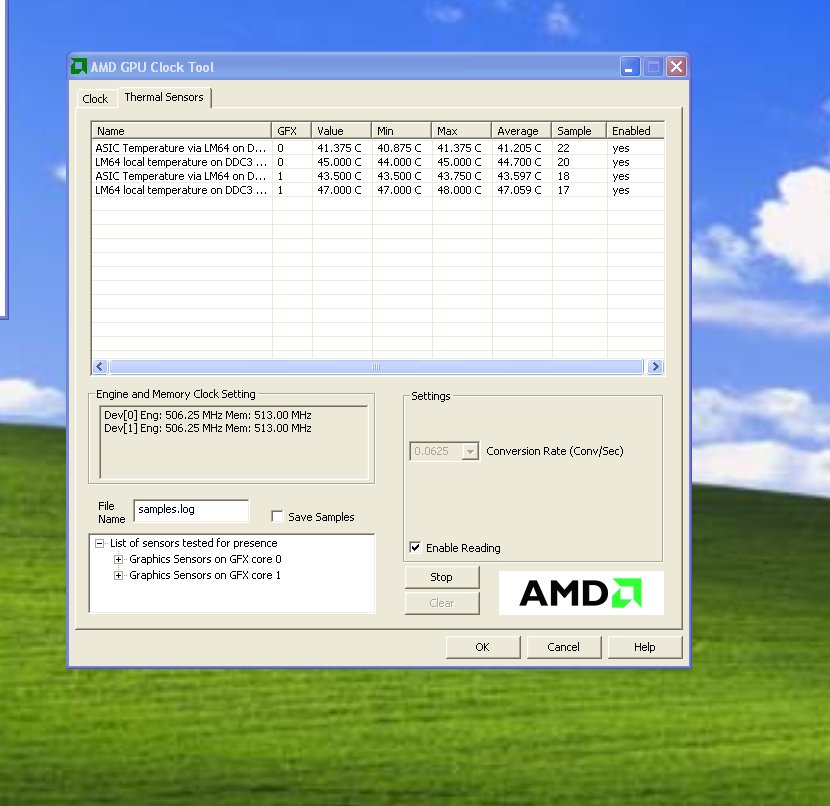This screenshot has height=806, width=830.
Task: Click the OK button
Action: coord(482,647)
